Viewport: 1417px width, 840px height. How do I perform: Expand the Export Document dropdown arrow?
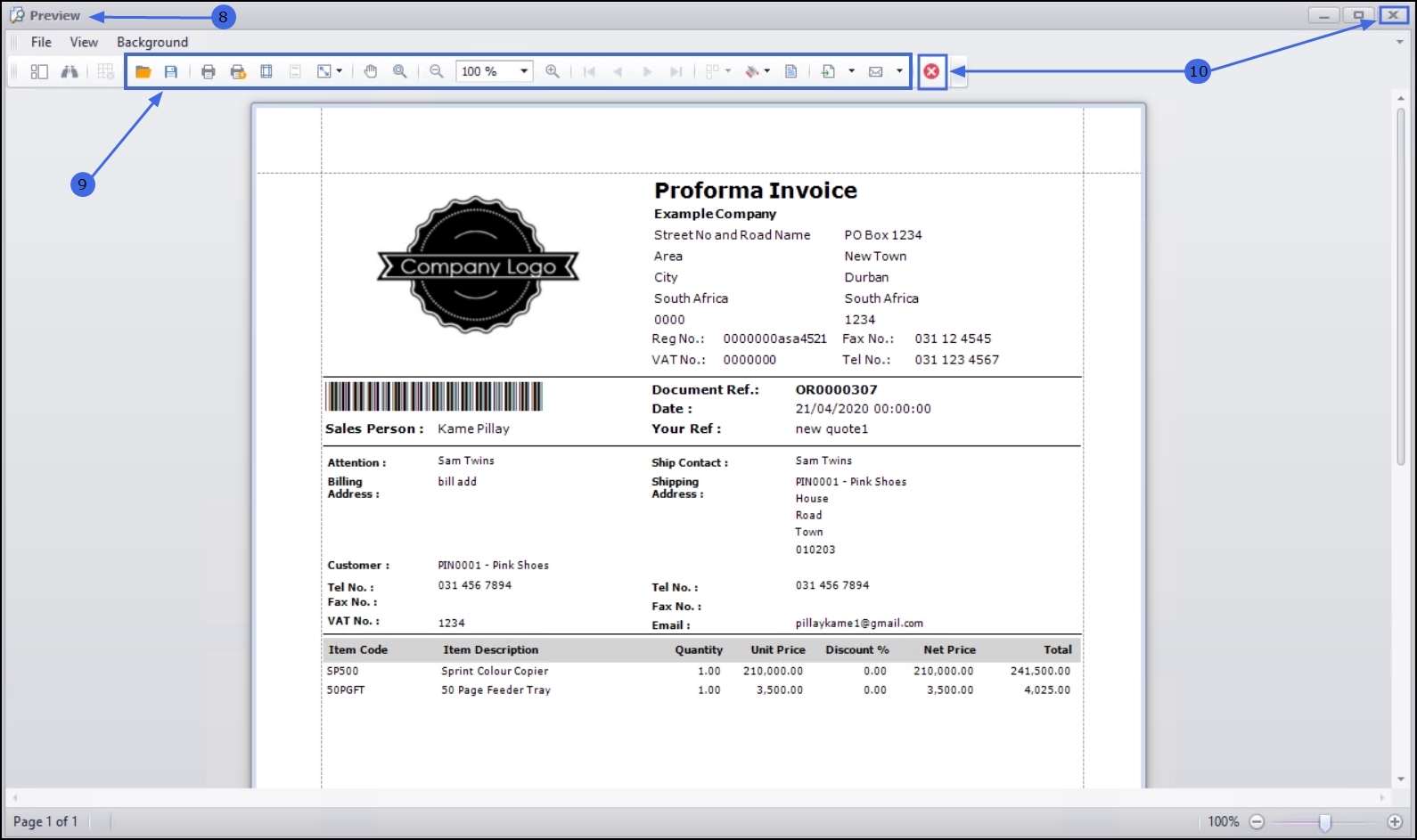[x=851, y=71]
